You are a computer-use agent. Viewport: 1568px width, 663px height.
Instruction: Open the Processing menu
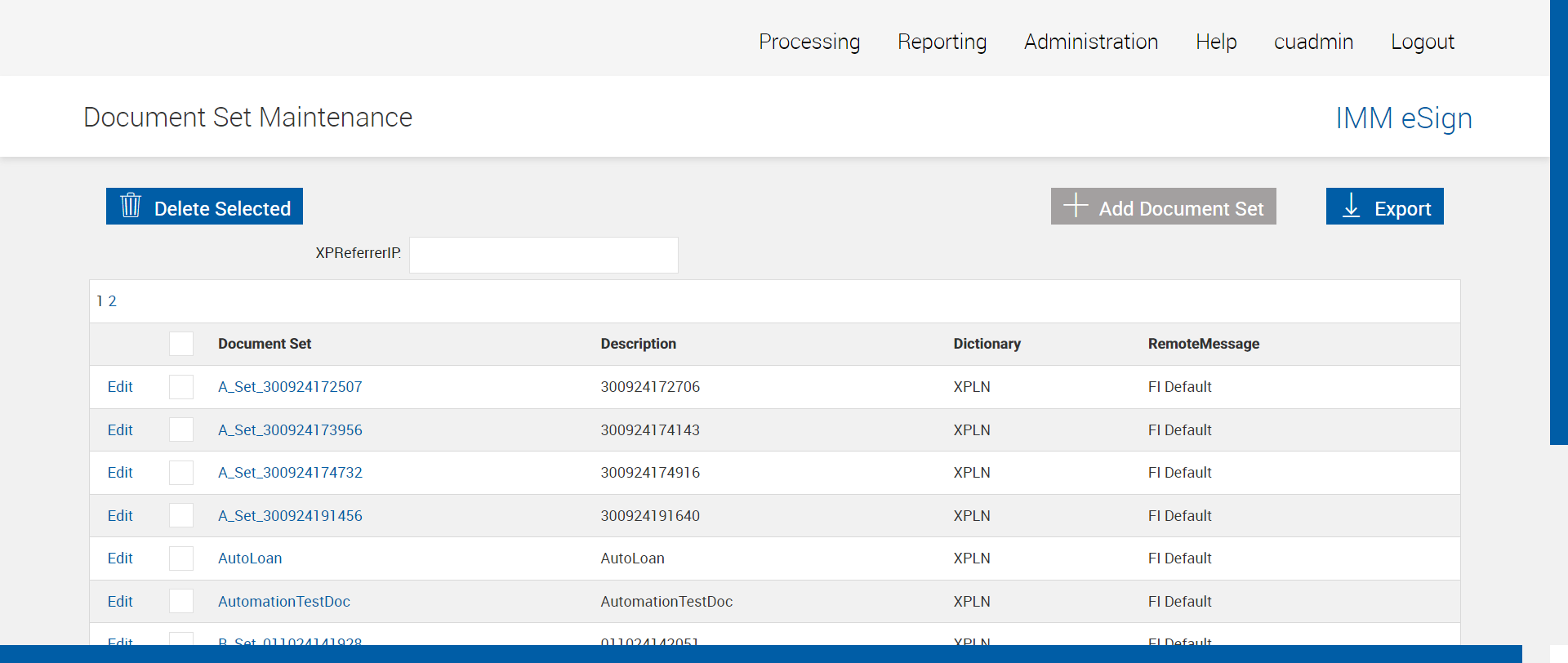coord(808,42)
